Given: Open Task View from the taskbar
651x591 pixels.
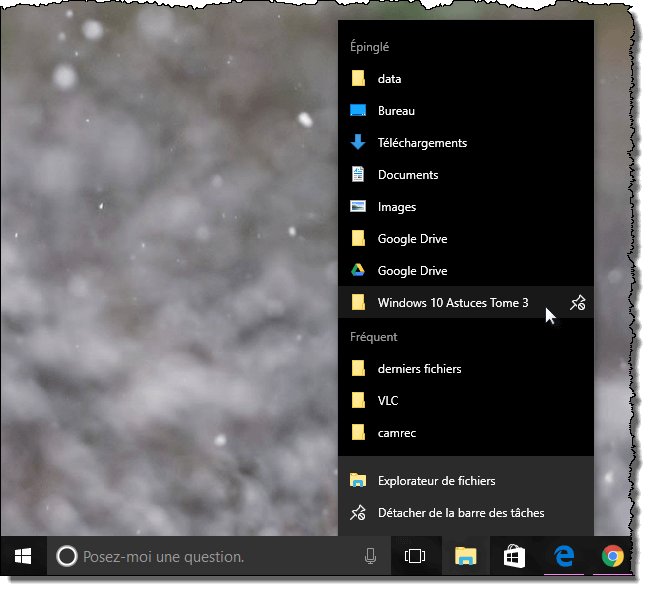Looking at the screenshot, I should tap(414, 556).
